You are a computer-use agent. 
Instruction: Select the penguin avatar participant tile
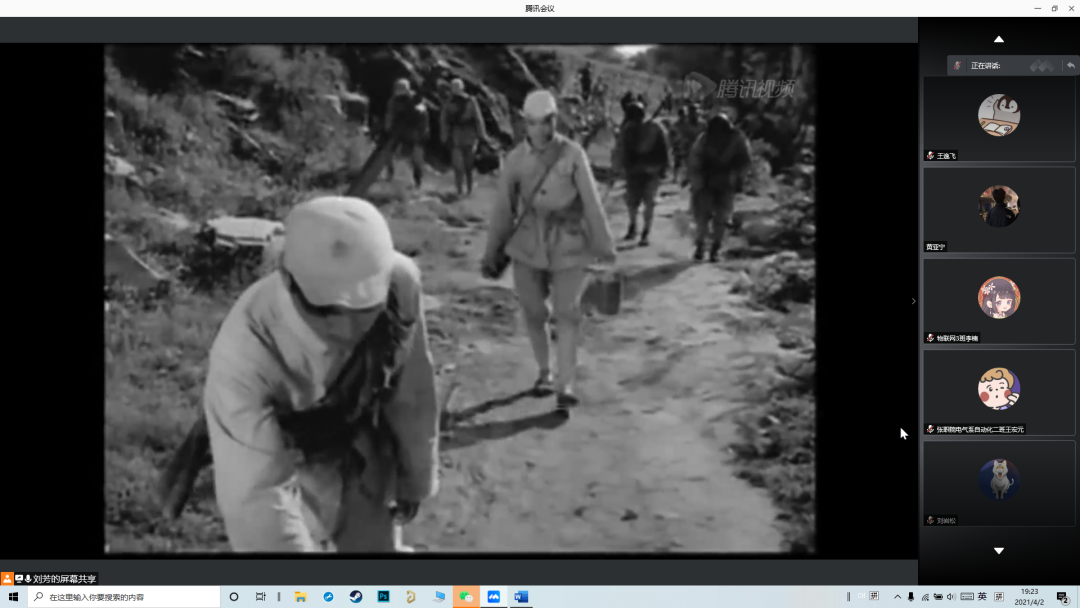click(x=999, y=119)
